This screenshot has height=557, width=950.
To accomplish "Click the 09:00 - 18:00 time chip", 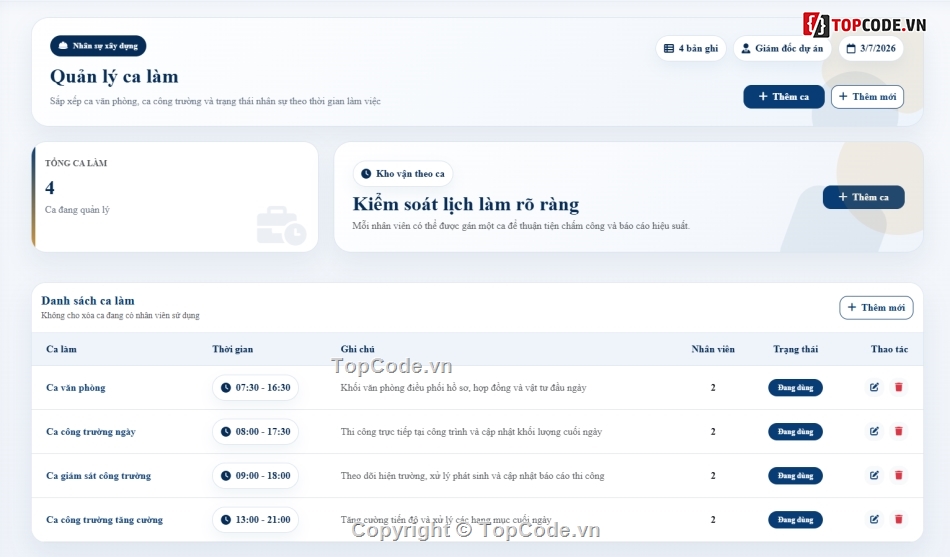I will pos(255,476).
